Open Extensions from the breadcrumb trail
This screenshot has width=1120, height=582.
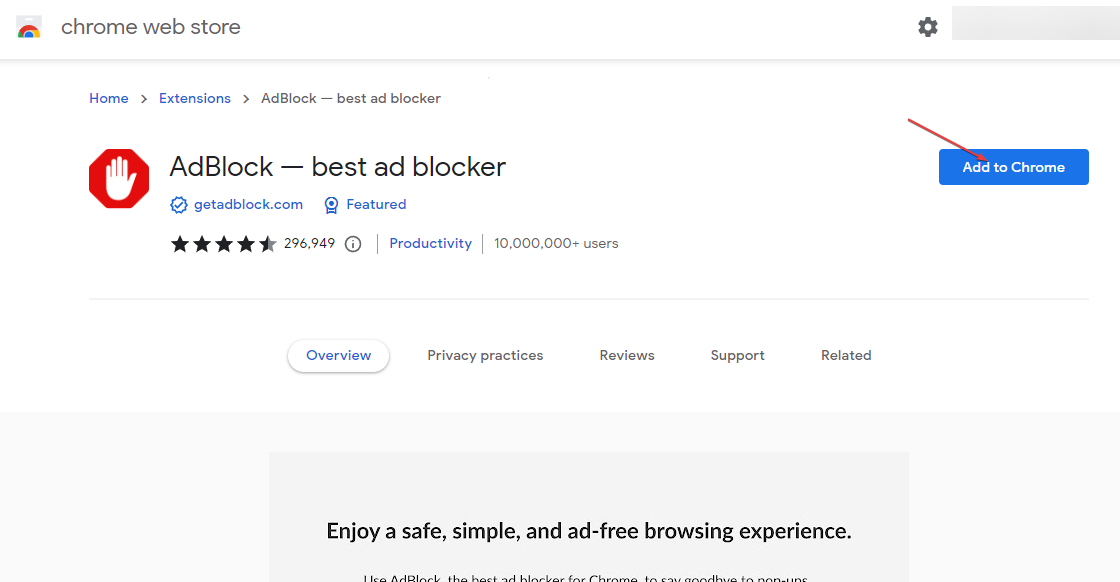pos(194,98)
